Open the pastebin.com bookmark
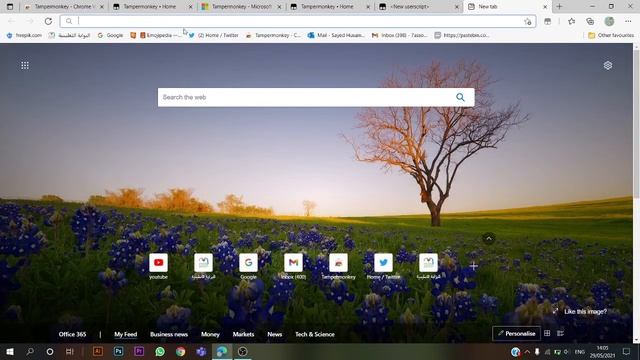 tap(462, 36)
